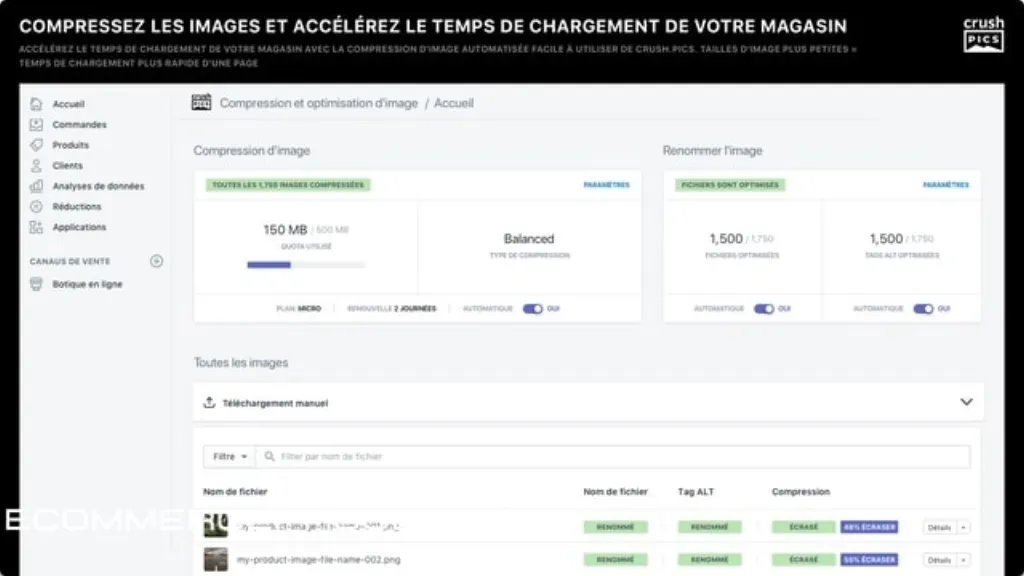Open the Applications grid icon
1024x576 pixels.
click(x=37, y=227)
